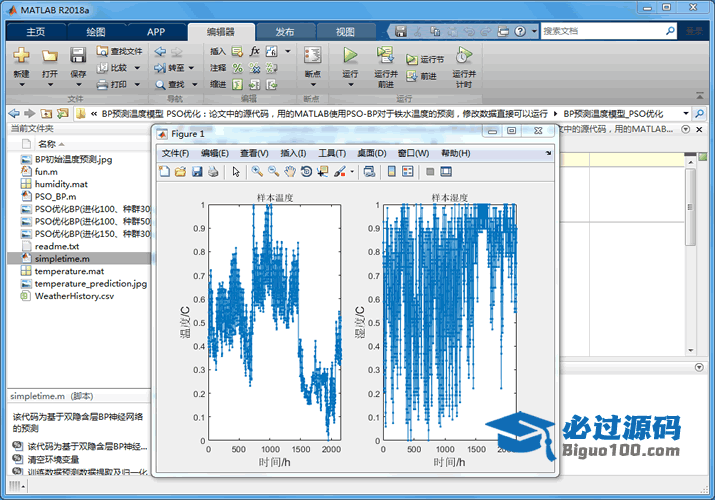The image size is (715, 500).
Task: Select the Zoom Out tool
Action: (x=274, y=172)
